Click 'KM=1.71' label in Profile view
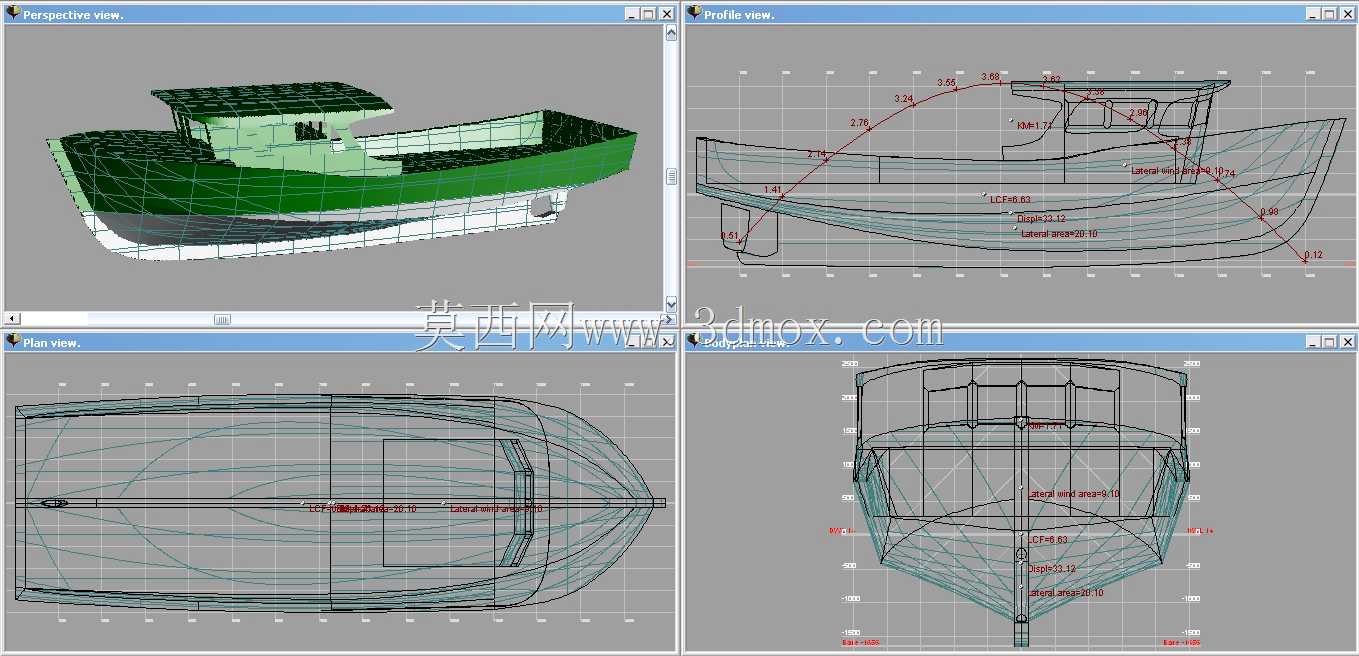Viewport: 1359px width, 656px height. (x=1035, y=126)
